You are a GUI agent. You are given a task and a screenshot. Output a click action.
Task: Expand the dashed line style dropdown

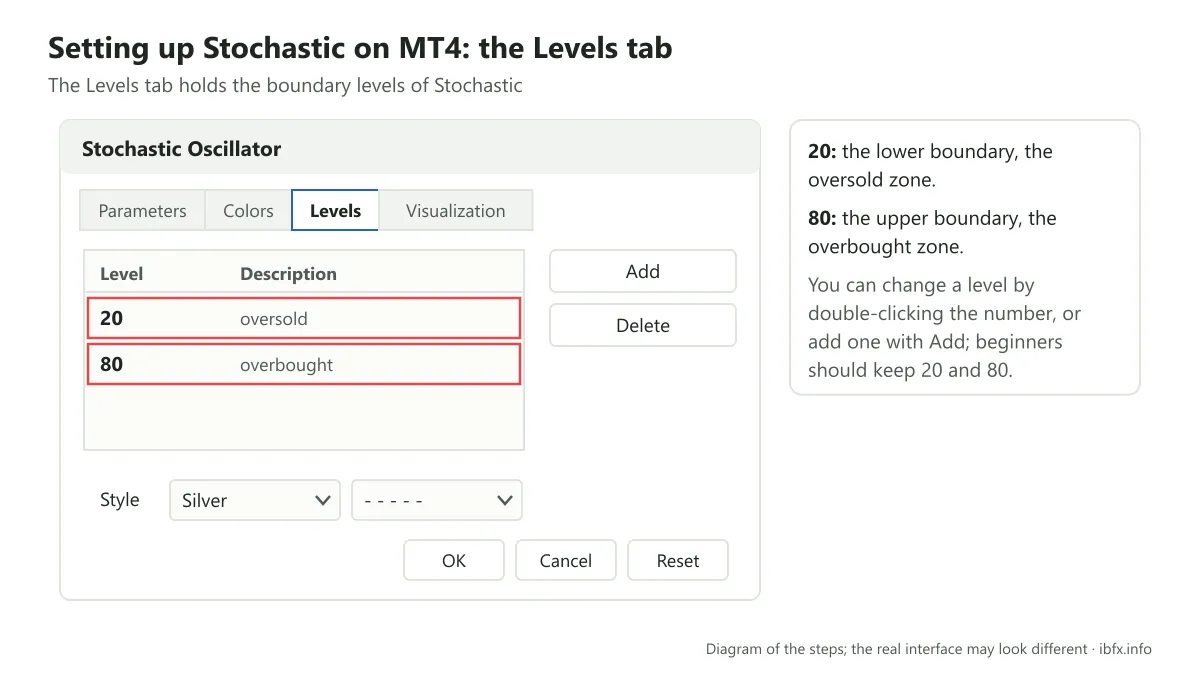pos(437,500)
